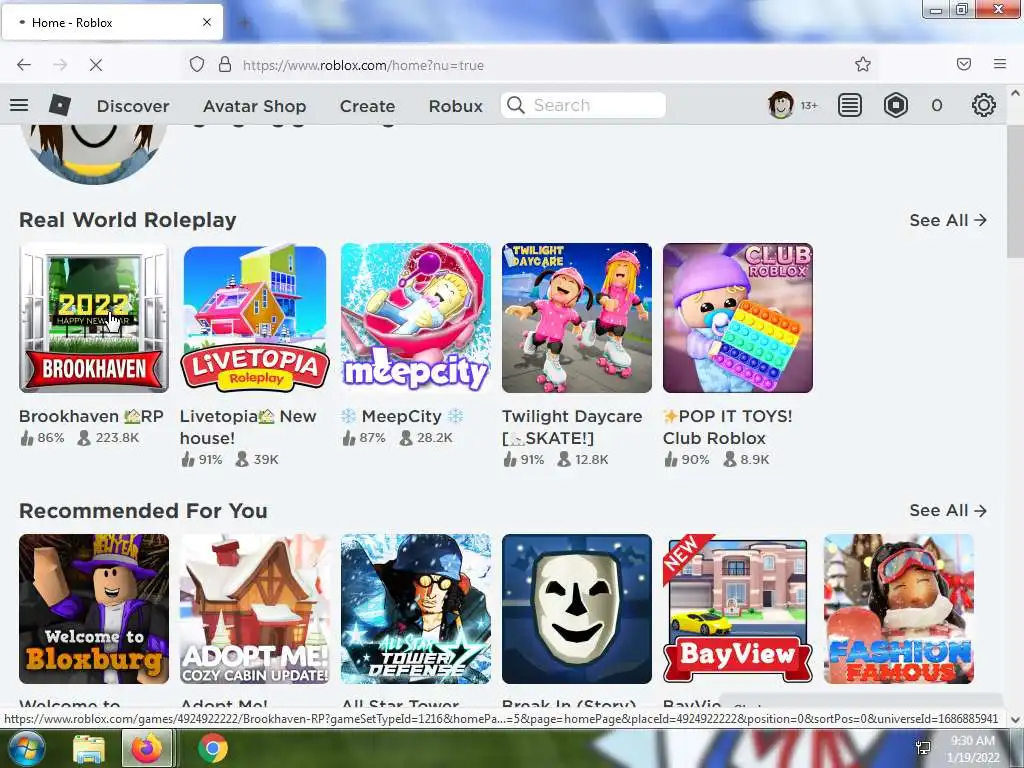This screenshot has width=1024, height=768.
Task: Open the notifications feed icon
Action: 850,105
